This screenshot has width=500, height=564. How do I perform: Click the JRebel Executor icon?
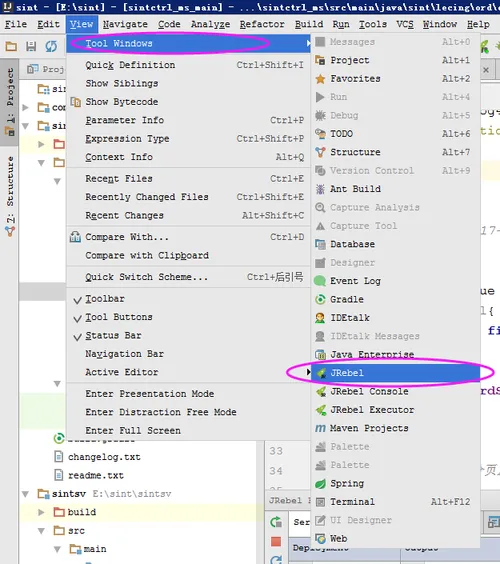[x=321, y=410]
